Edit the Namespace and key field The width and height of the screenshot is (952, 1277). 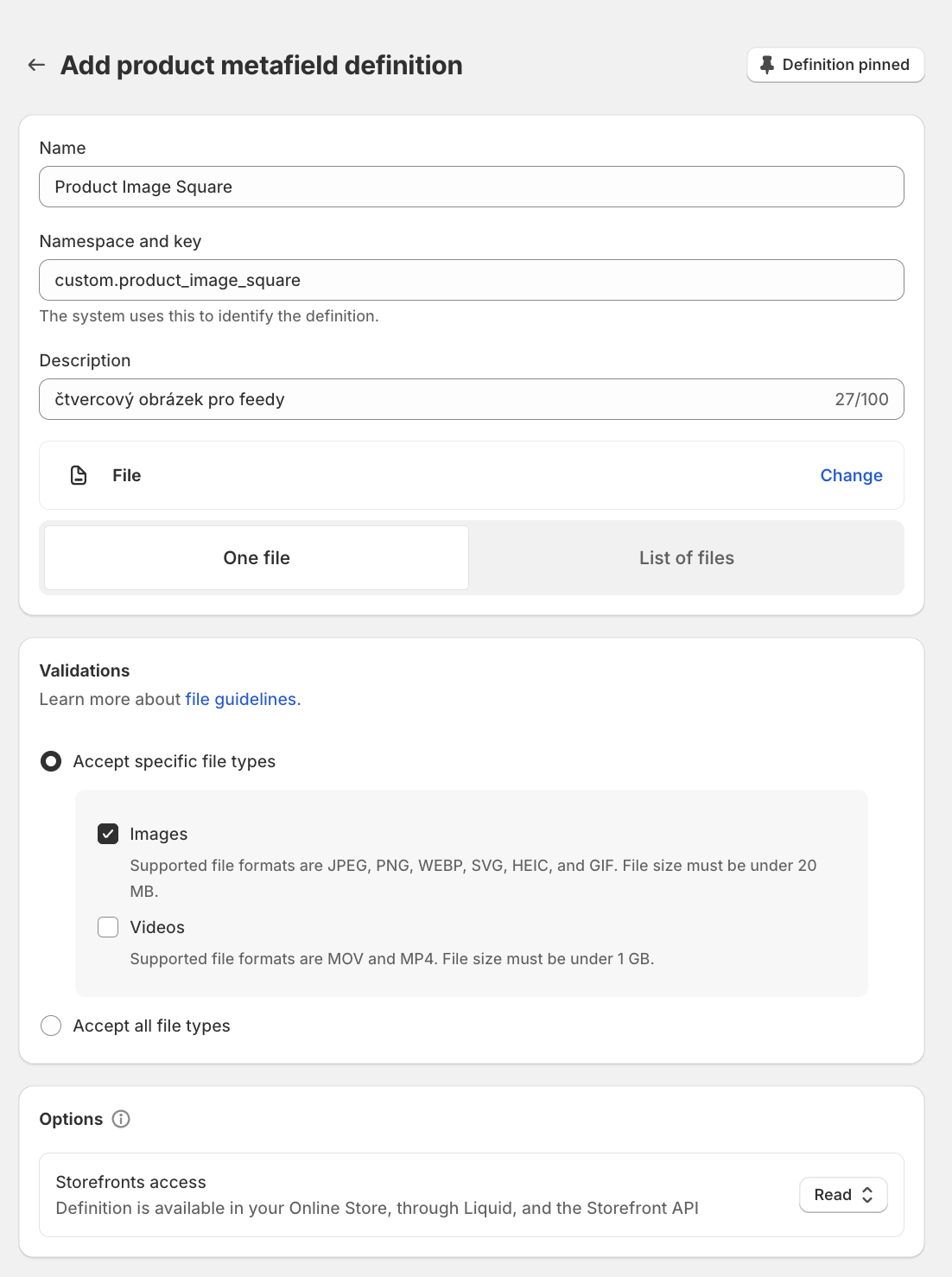(472, 280)
